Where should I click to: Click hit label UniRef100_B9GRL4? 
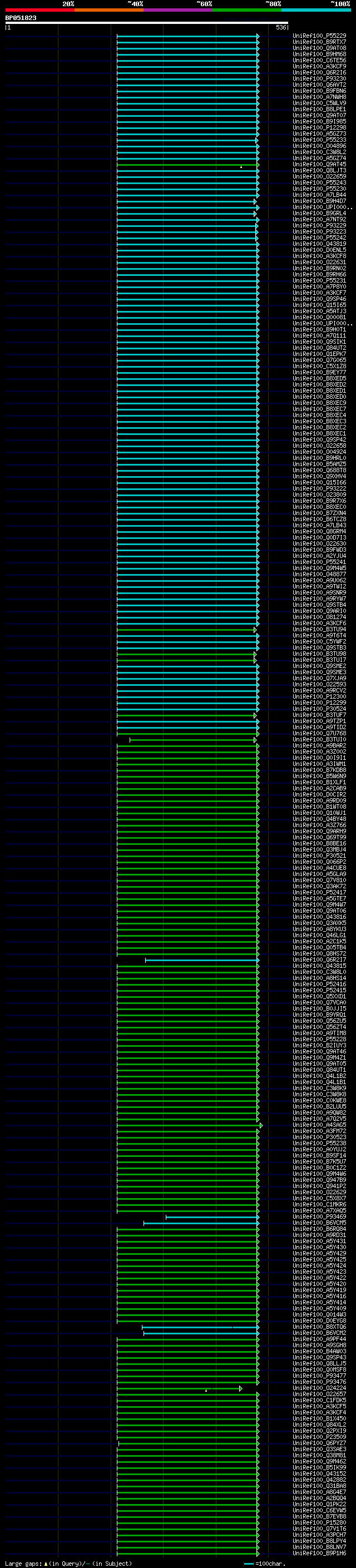(x=319, y=213)
